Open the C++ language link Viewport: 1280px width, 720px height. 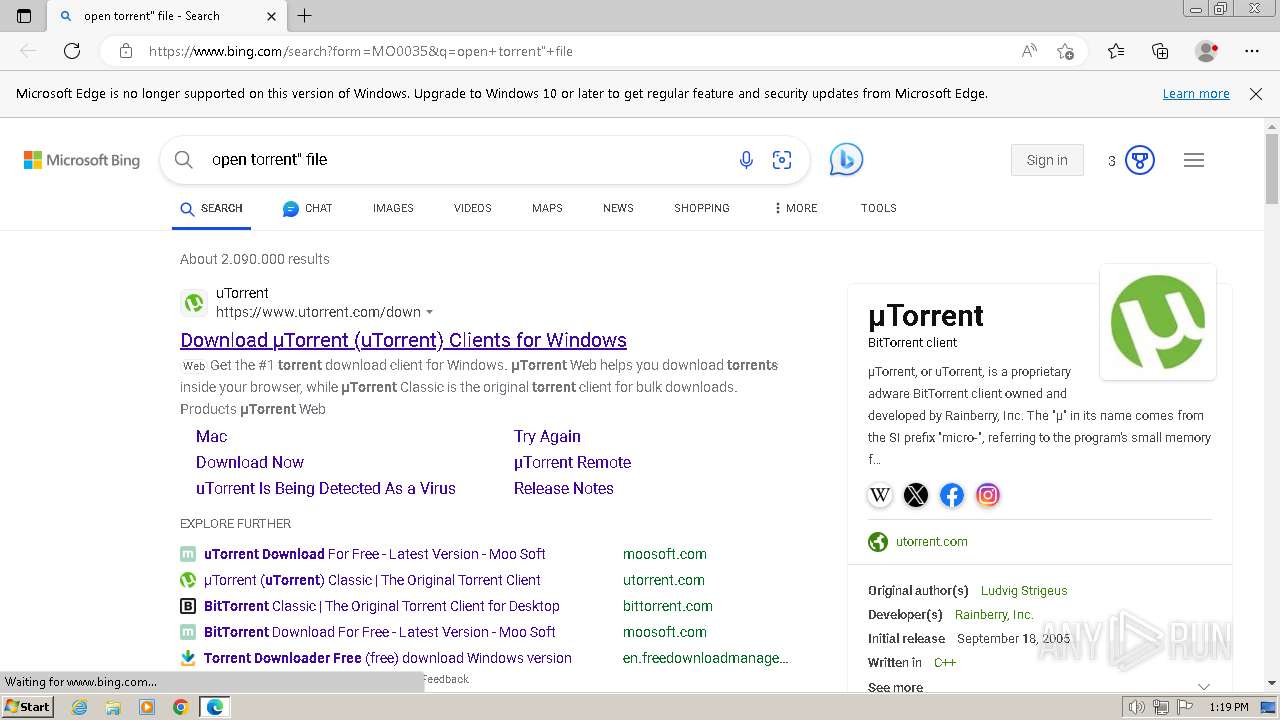(x=945, y=662)
